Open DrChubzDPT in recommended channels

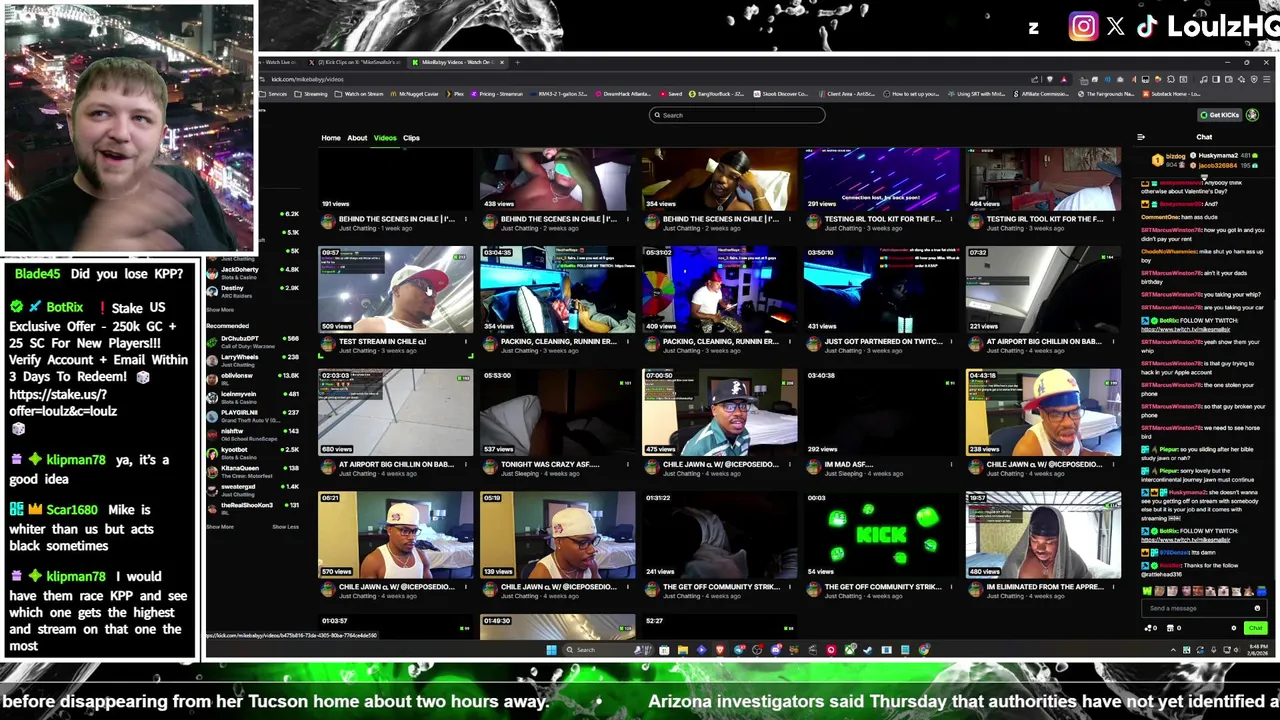(251, 341)
